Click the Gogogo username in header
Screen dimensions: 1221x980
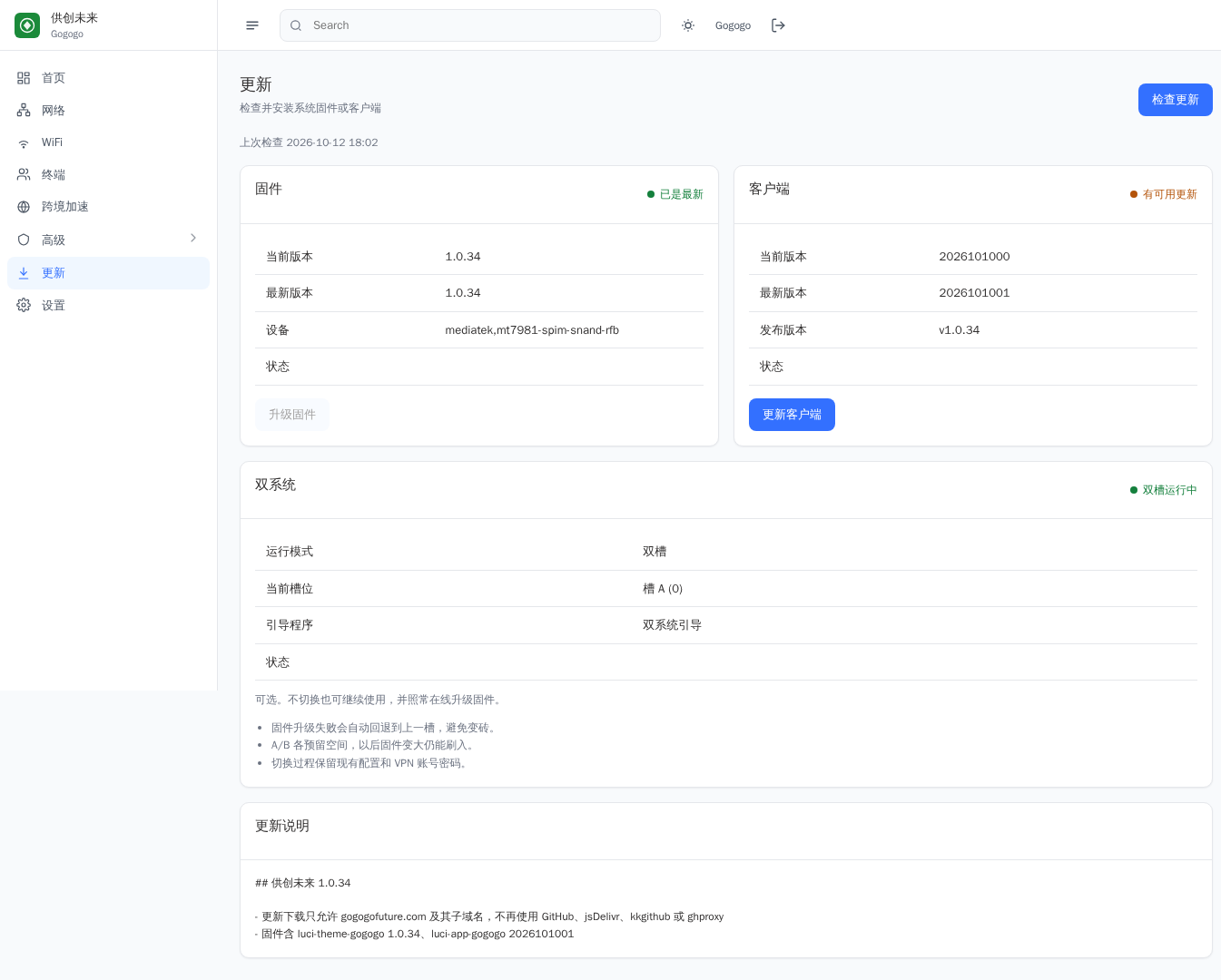[733, 25]
